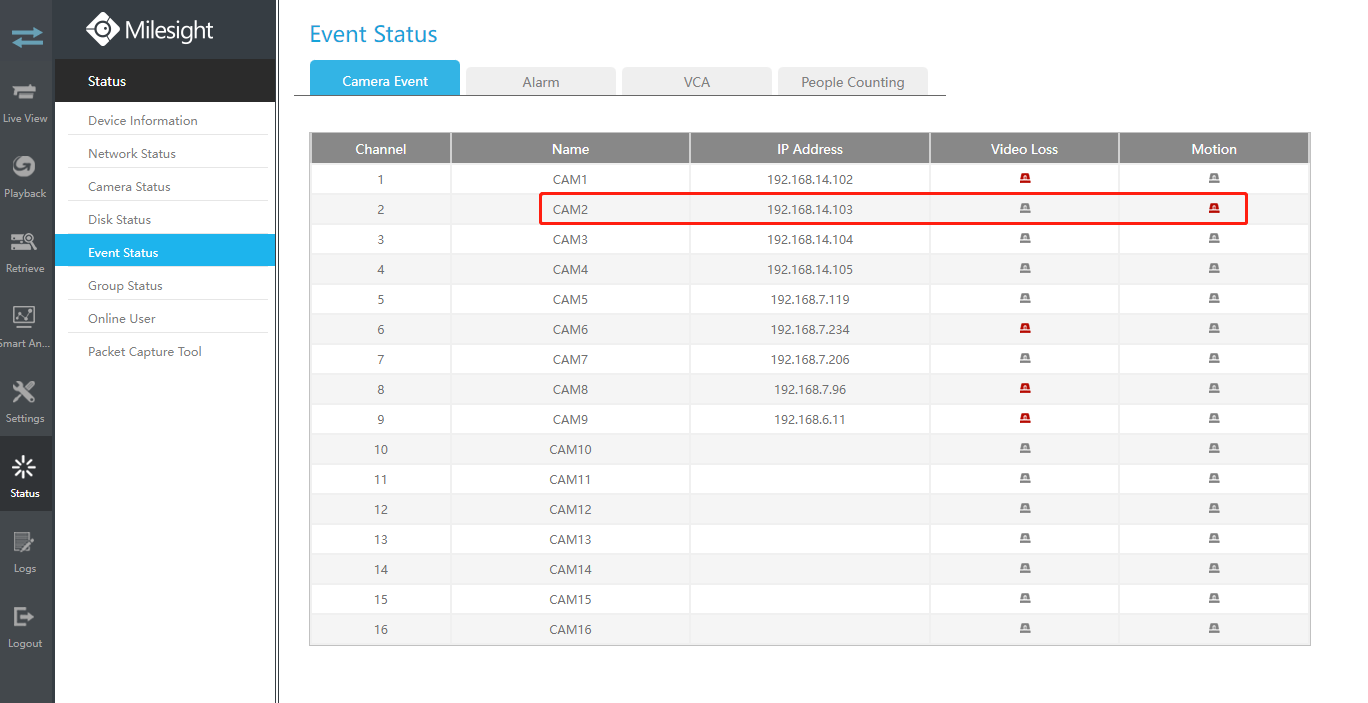This screenshot has height=703, width=1368.
Task: Open Device Information page
Action: pyautogui.click(x=143, y=120)
